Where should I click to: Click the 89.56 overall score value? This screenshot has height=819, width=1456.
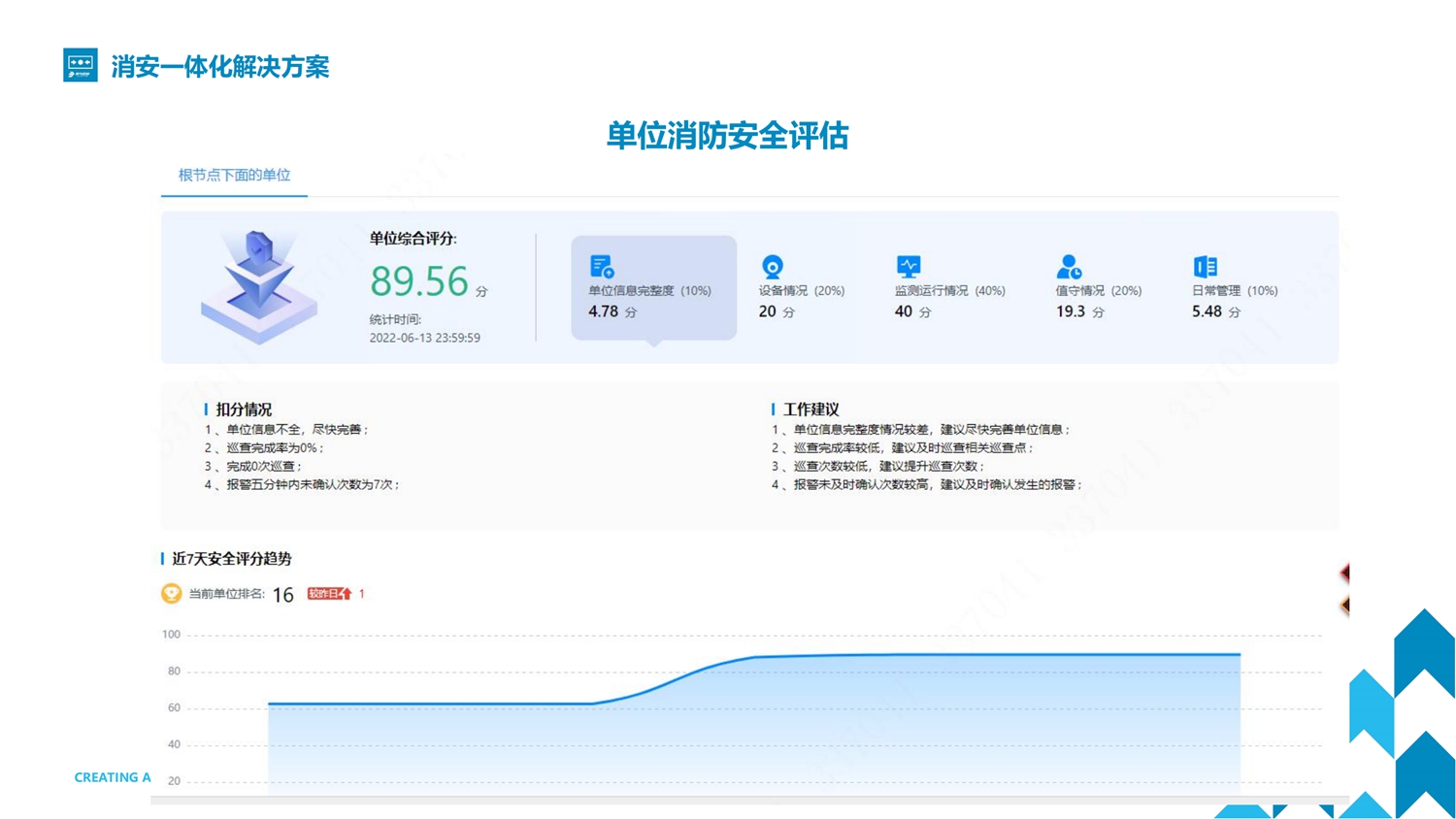tap(419, 281)
